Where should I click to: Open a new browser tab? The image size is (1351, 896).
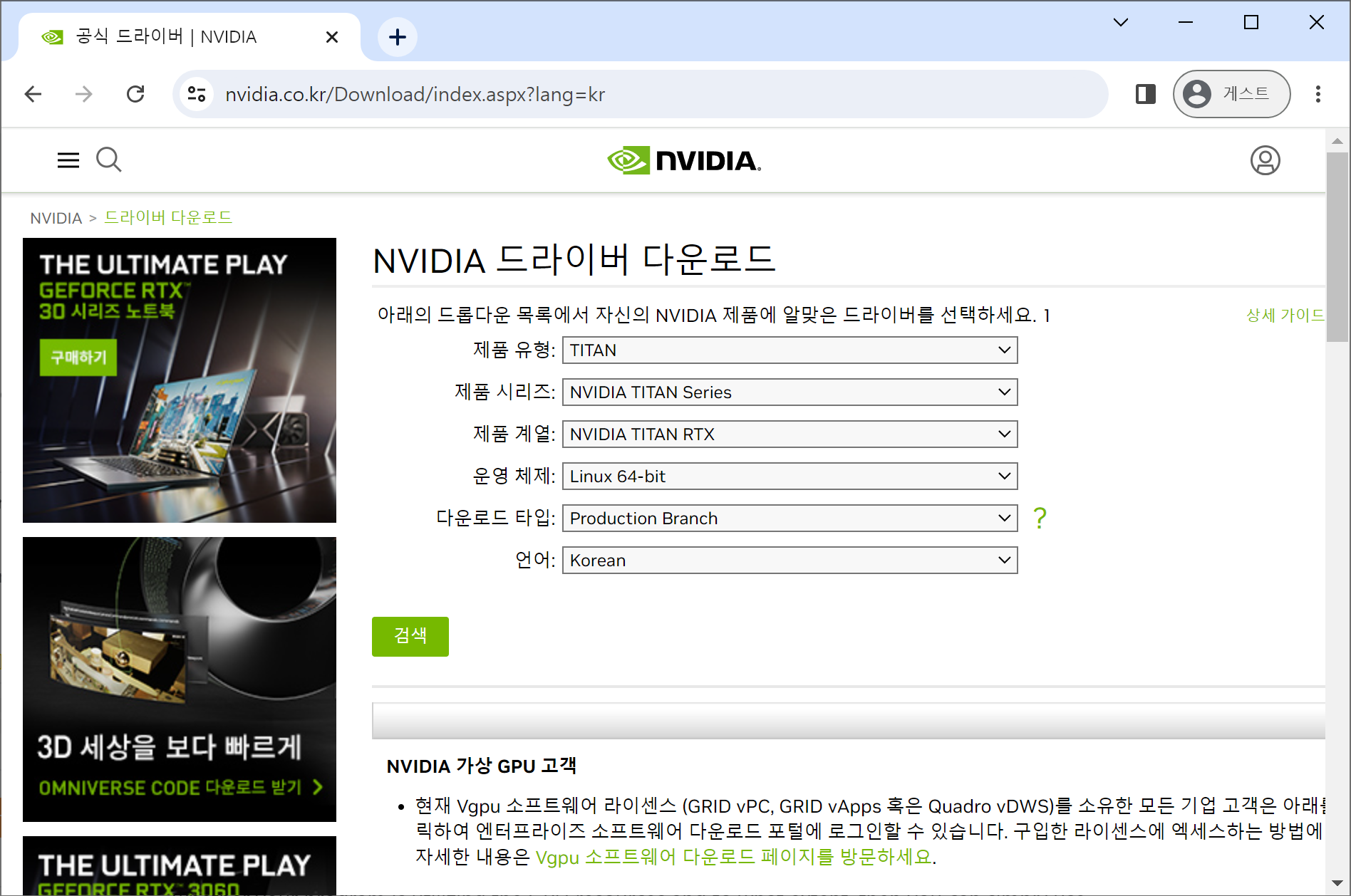[x=398, y=37]
